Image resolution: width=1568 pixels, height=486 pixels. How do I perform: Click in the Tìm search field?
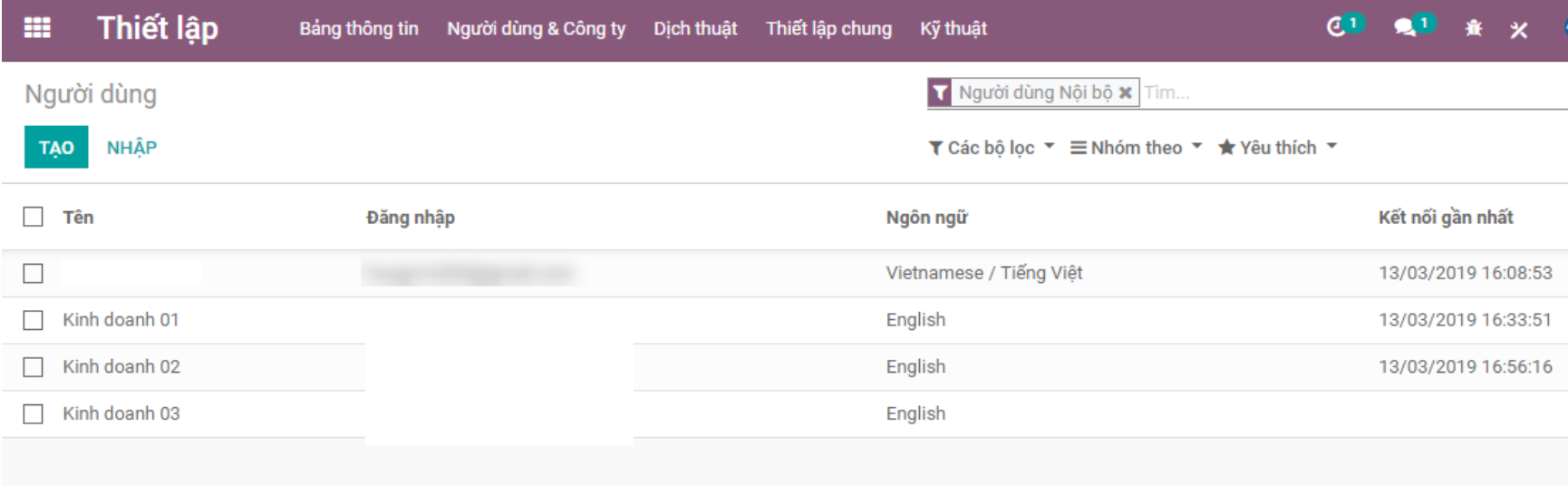tap(1341, 92)
